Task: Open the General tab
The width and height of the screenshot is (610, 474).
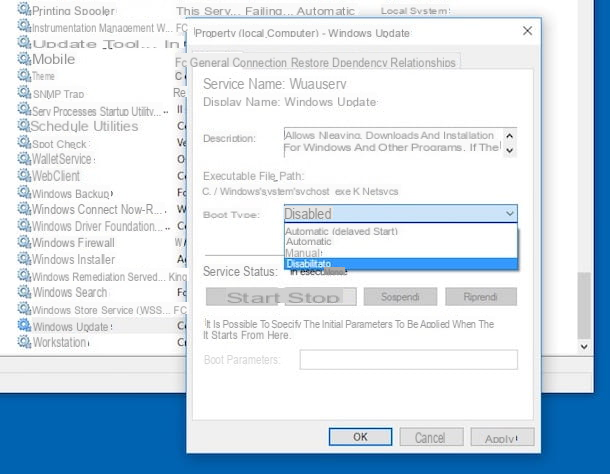Action: point(210,62)
